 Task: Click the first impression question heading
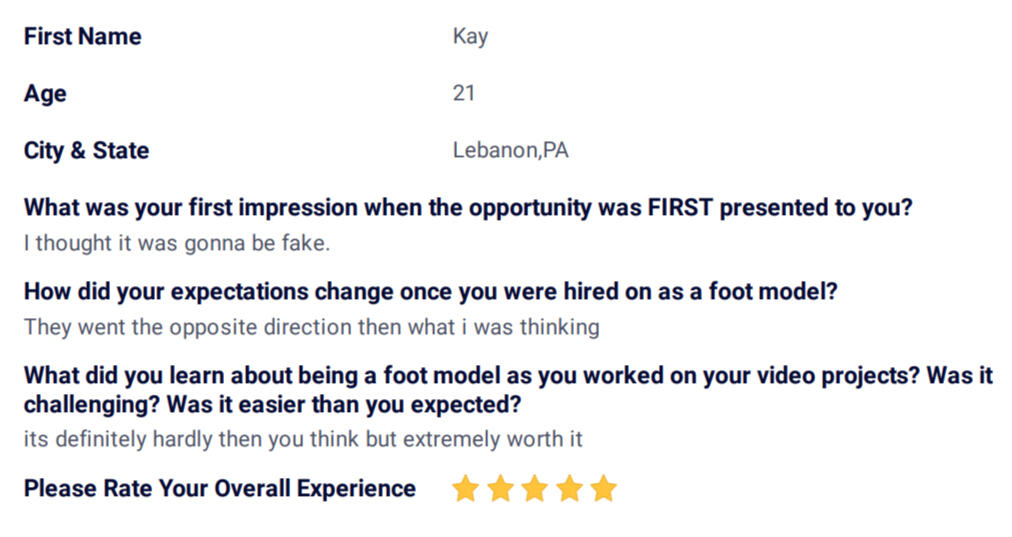pos(468,208)
